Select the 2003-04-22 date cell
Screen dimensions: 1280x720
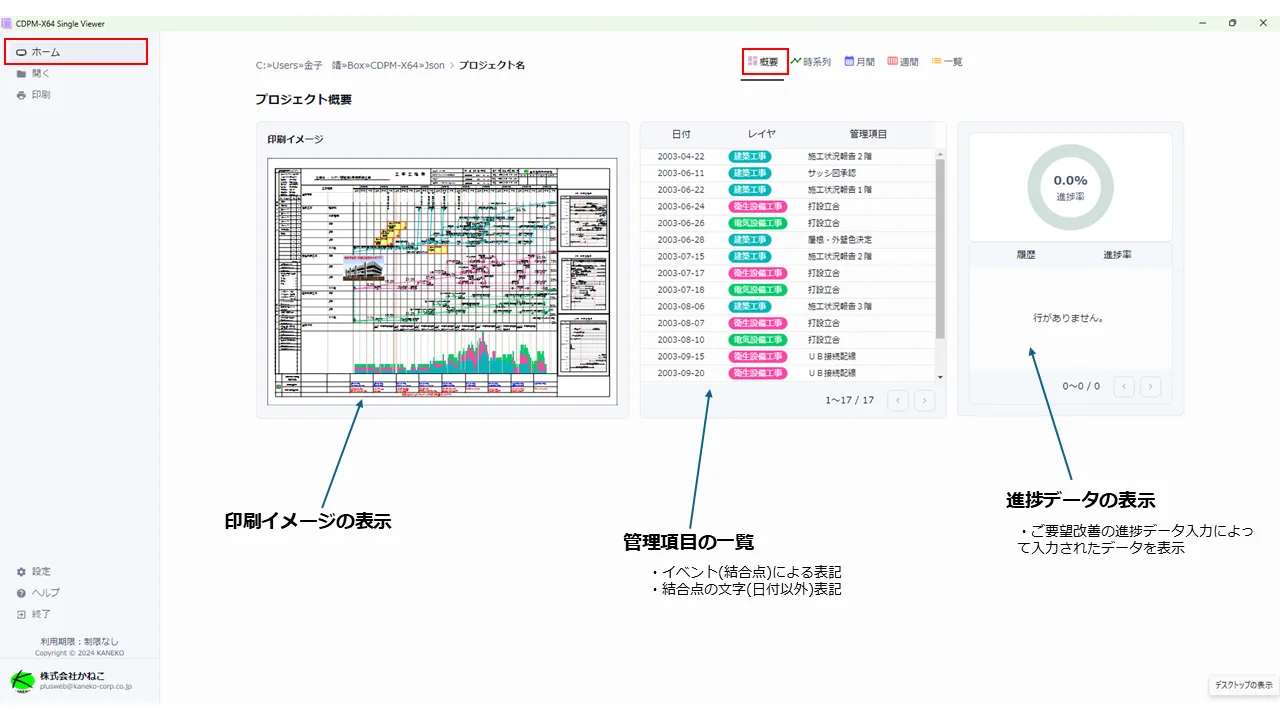click(x=681, y=157)
